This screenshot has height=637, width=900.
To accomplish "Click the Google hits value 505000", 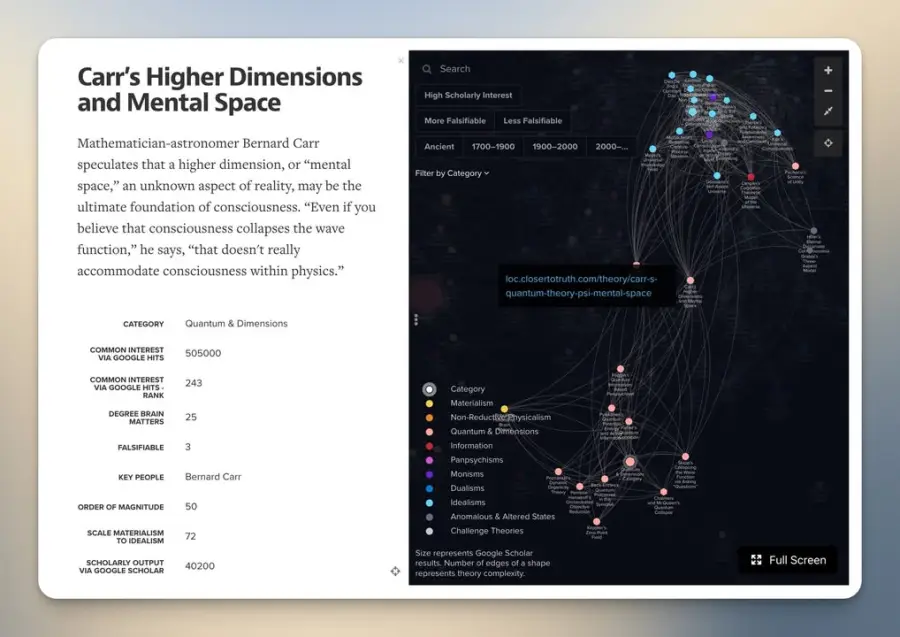I will pos(203,354).
